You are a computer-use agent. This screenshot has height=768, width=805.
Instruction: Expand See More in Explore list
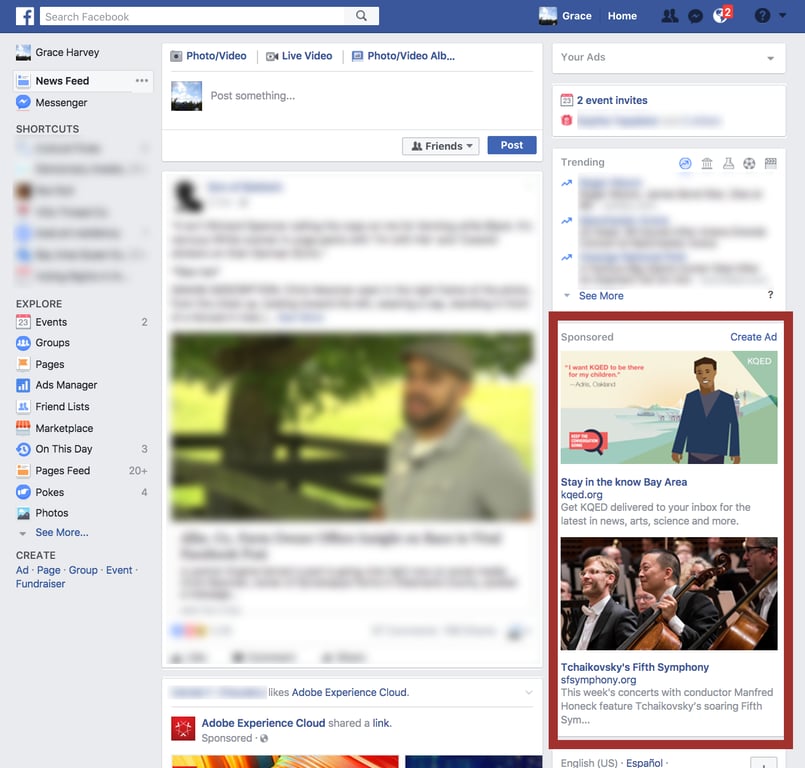[62, 532]
